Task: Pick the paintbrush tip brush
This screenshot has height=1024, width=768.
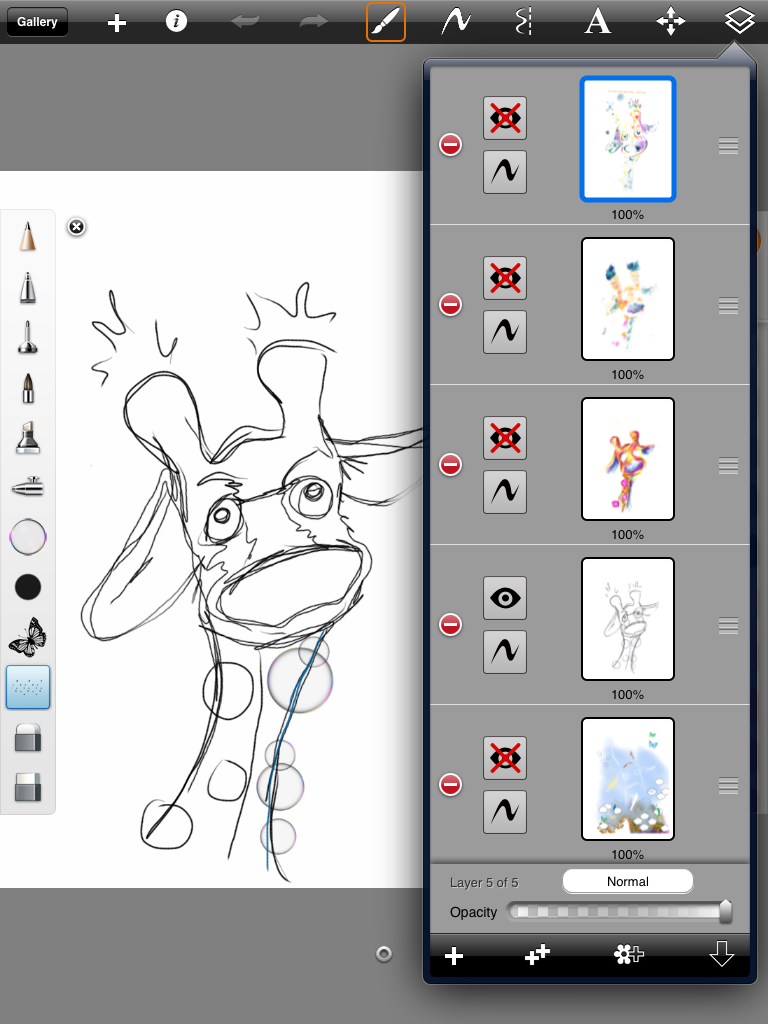Action: pos(27,387)
